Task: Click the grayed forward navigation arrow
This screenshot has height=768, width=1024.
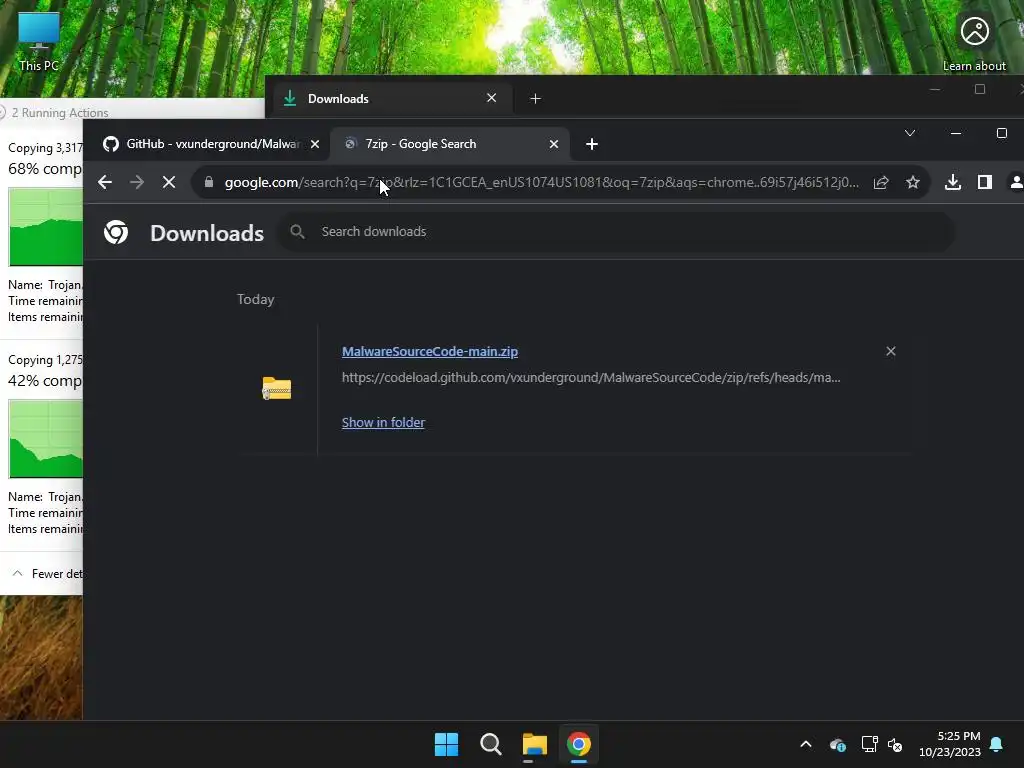Action: coord(136,182)
